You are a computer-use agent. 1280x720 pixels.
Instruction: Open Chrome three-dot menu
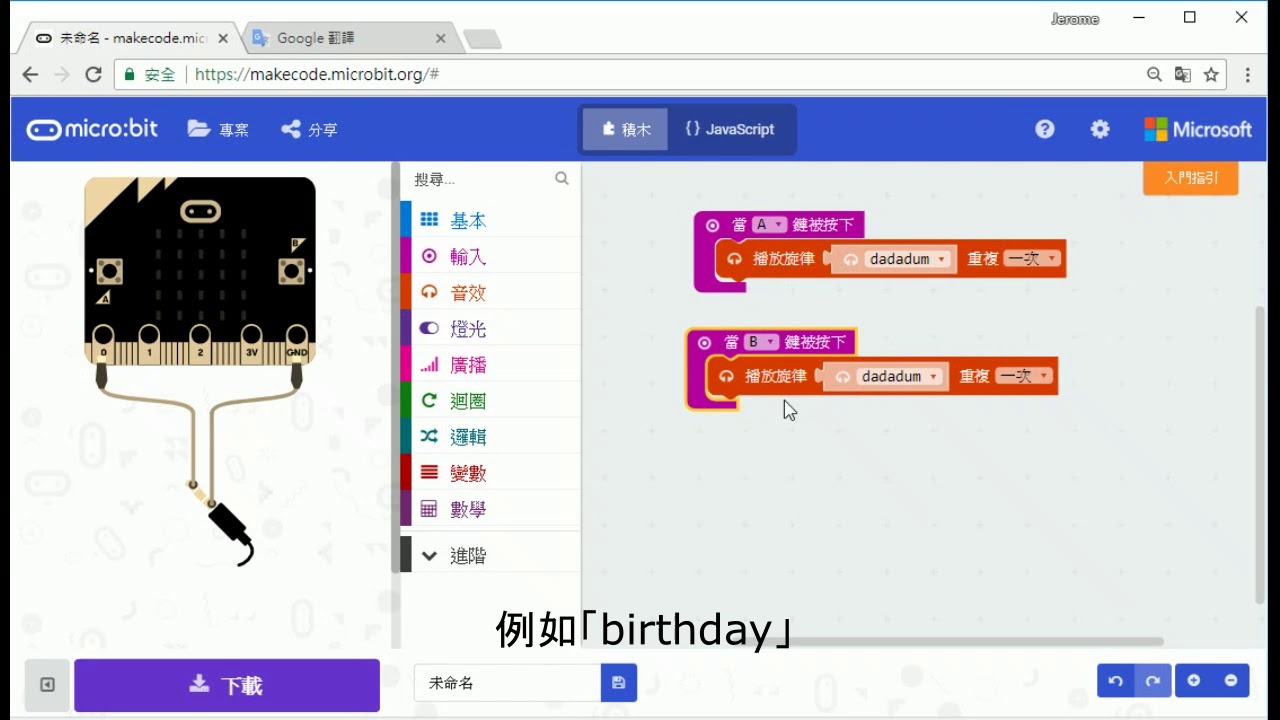tap(1247, 75)
